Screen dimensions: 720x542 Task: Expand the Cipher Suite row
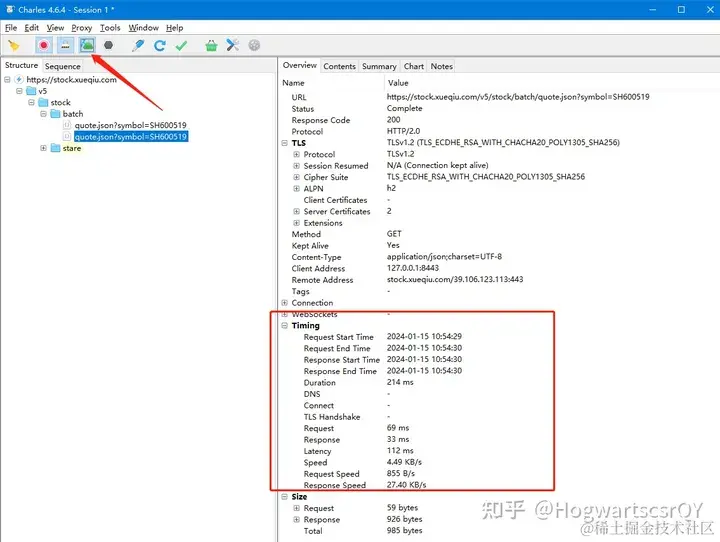pyautogui.click(x=297, y=177)
